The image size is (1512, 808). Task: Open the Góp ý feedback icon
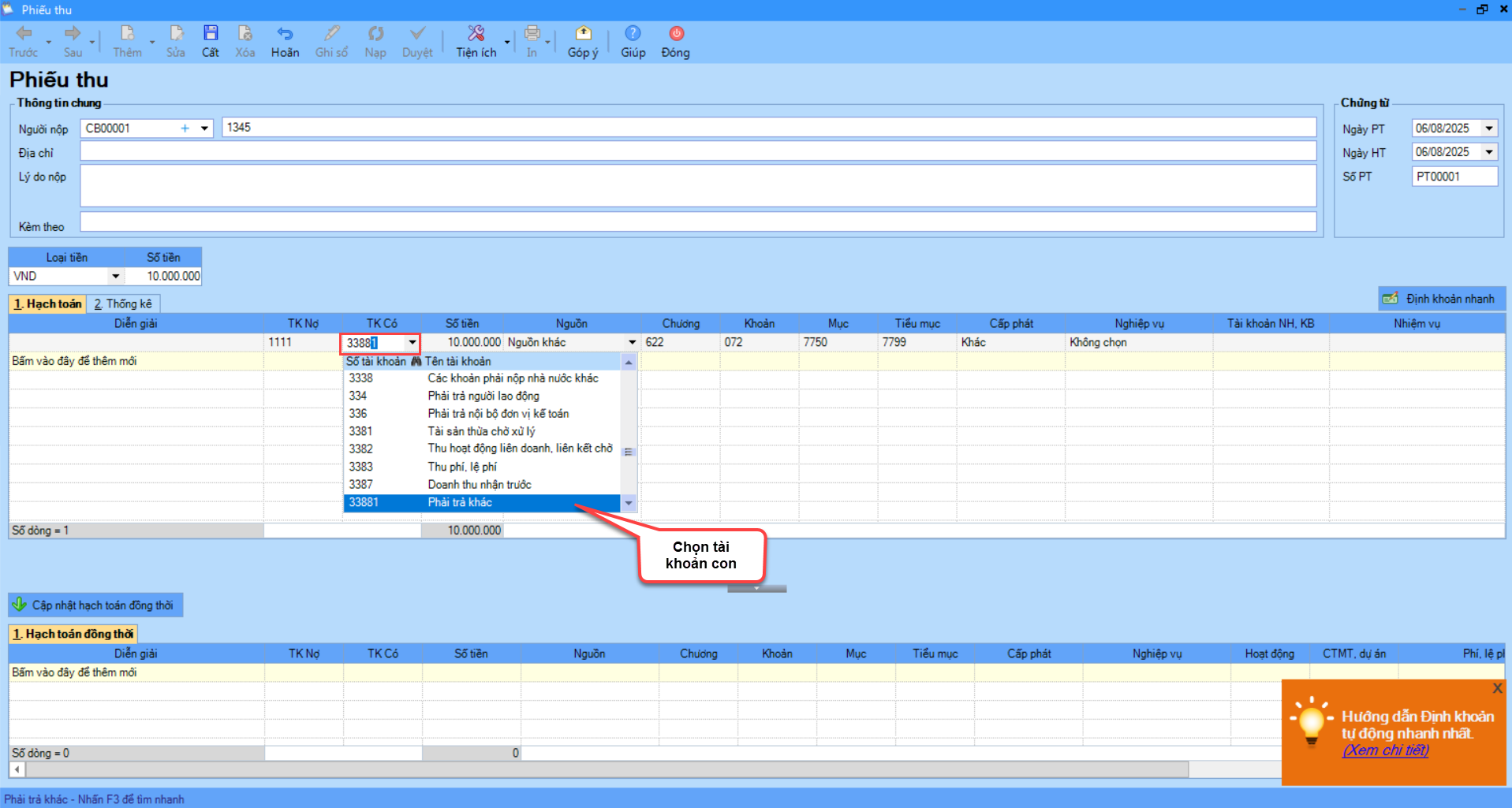click(583, 33)
